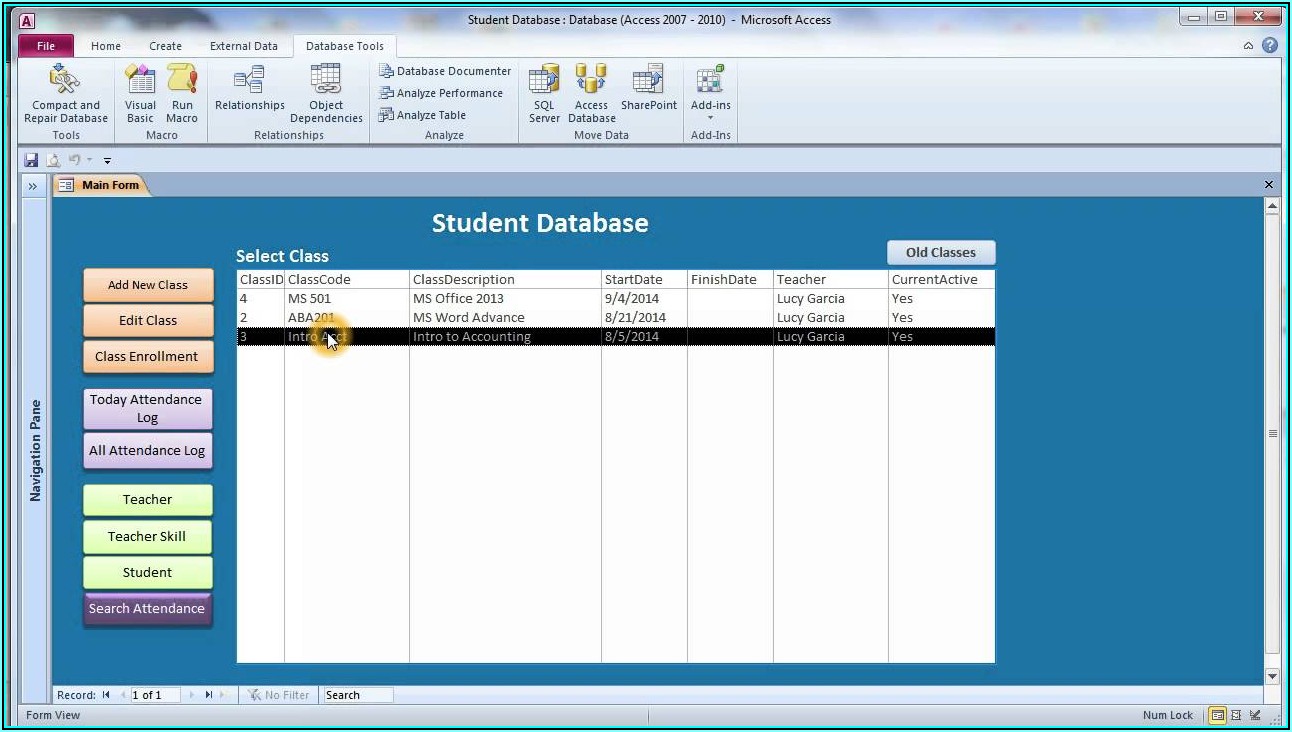Open the Customize Quick Access Toolbar dropdown
The height and width of the screenshot is (732, 1292).
(x=108, y=161)
